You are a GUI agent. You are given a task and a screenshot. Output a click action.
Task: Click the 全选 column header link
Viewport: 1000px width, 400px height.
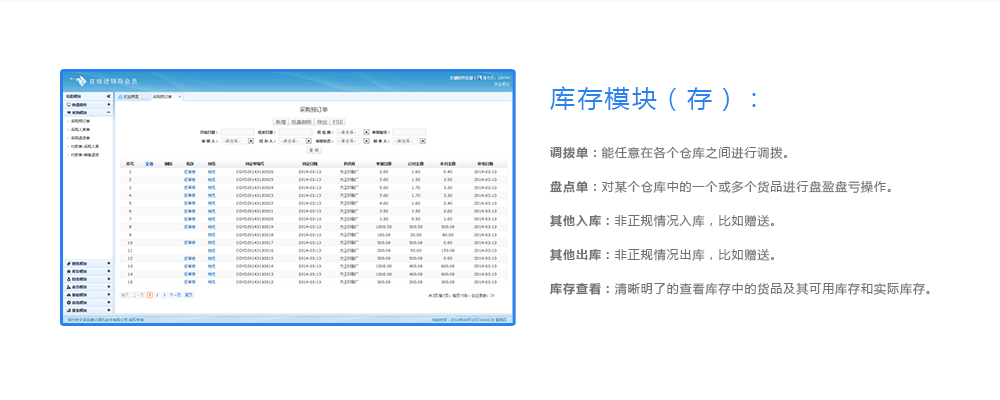click(149, 164)
